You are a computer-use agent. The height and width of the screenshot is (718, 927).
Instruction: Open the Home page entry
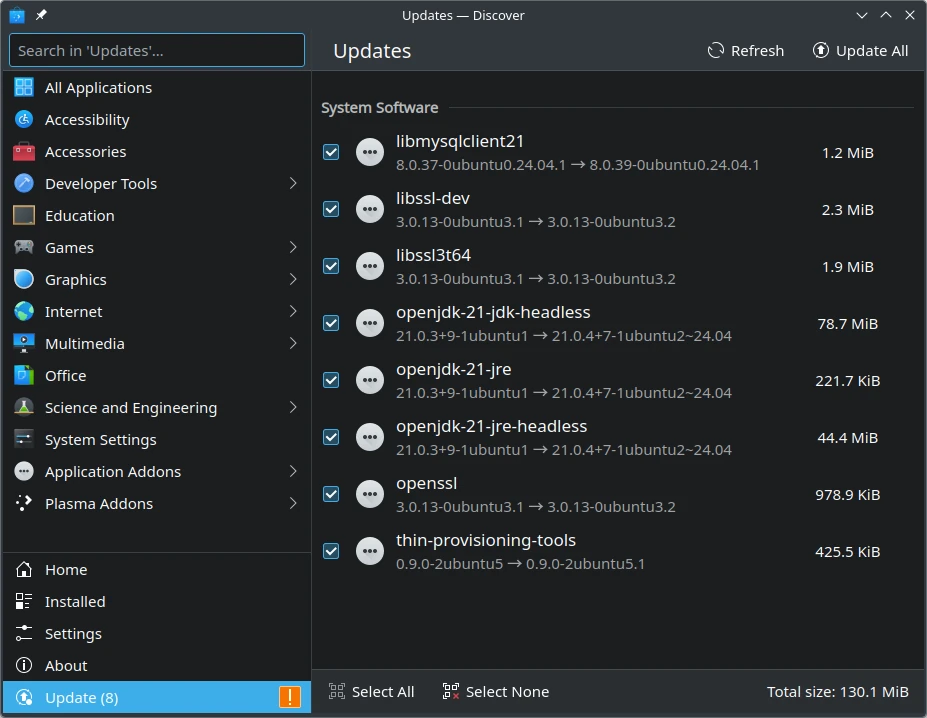(x=157, y=570)
